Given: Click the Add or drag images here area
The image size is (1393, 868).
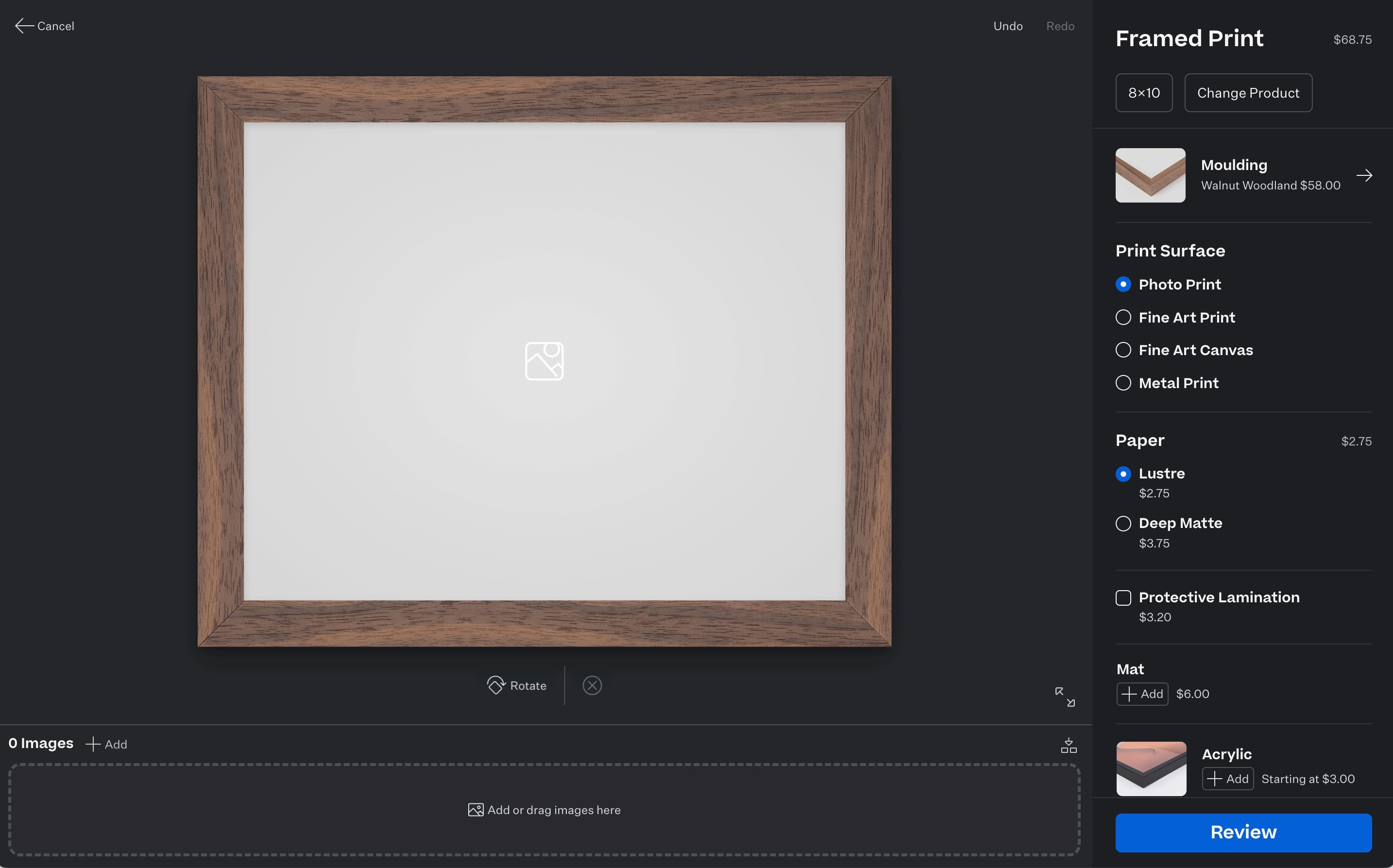Looking at the screenshot, I should [x=544, y=809].
